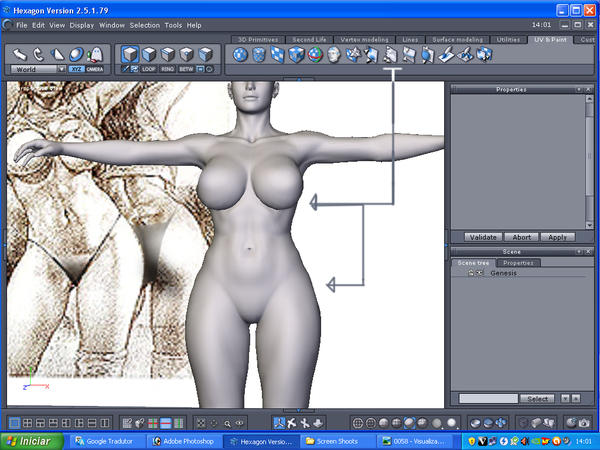Open the Selection menu
Viewport: 600px width, 450px height.
145,25
